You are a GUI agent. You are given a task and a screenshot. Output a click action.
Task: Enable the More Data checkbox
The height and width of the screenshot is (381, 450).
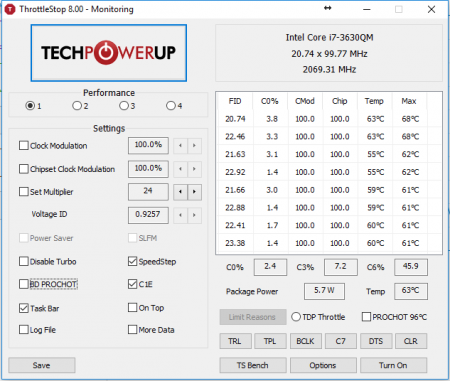[x=132, y=330]
